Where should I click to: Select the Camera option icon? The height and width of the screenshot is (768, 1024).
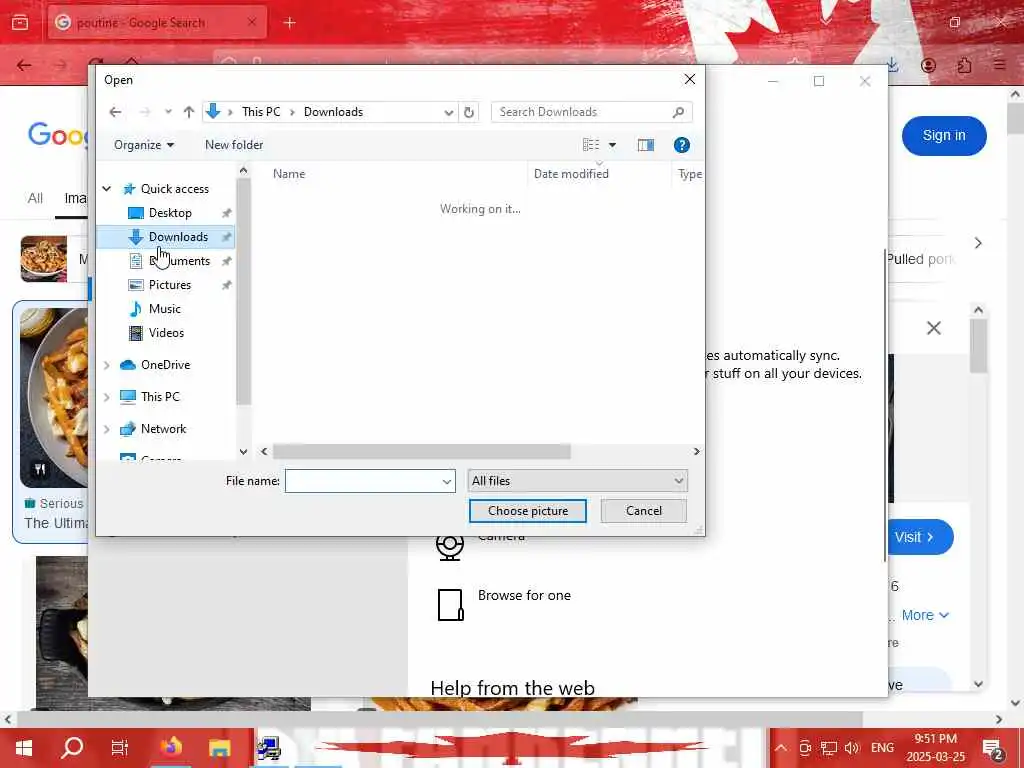coord(450,546)
